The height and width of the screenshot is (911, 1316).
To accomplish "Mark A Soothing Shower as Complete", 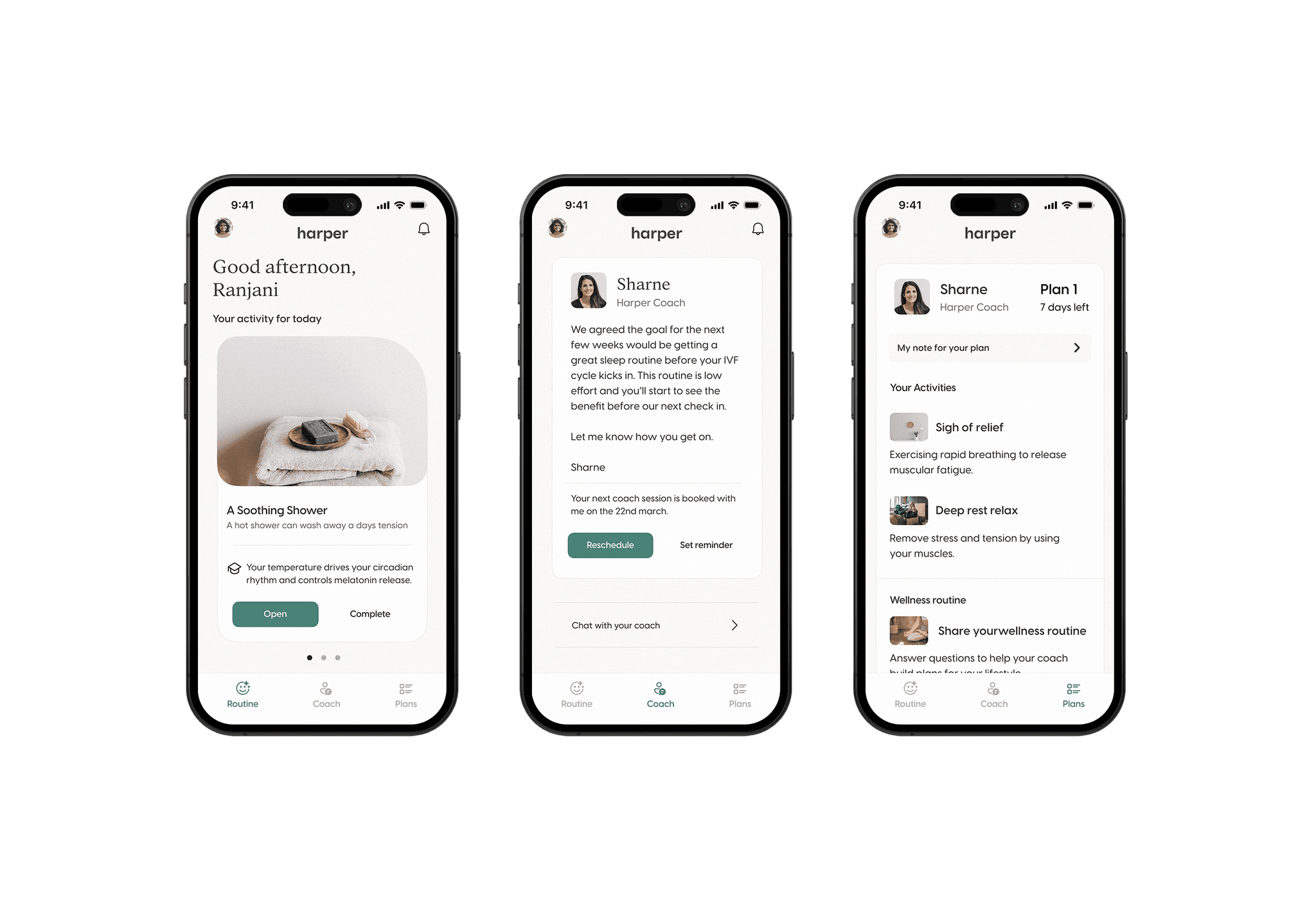I will 369,614.
